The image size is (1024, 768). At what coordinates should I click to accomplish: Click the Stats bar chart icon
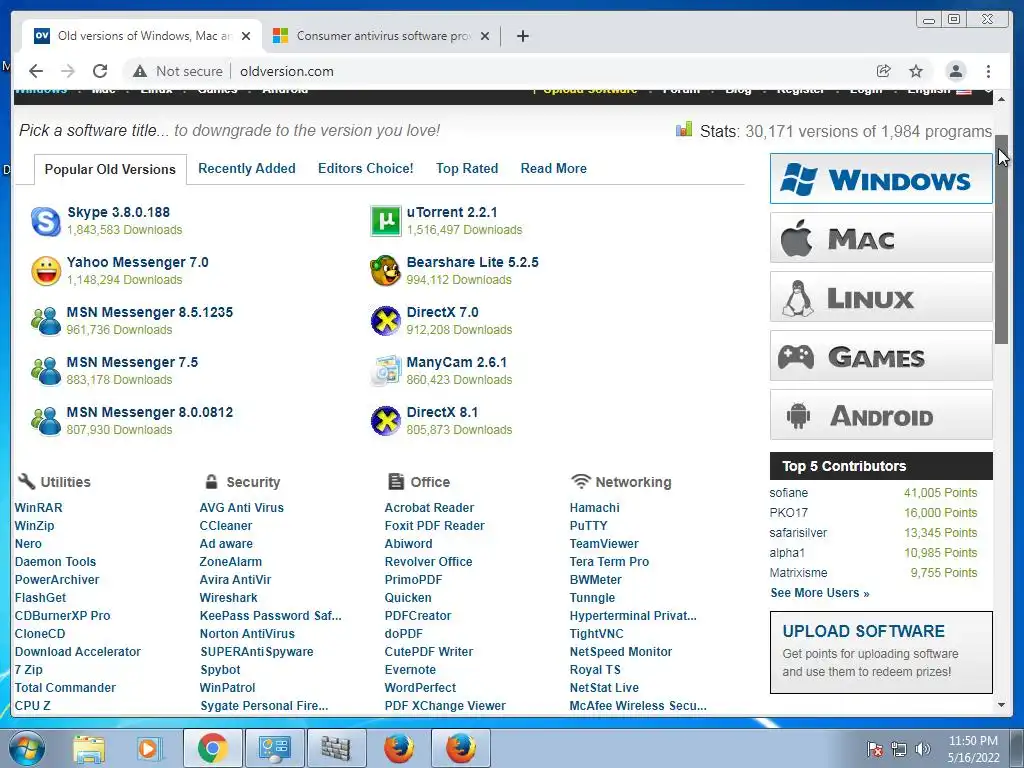(x=684, y=129)
